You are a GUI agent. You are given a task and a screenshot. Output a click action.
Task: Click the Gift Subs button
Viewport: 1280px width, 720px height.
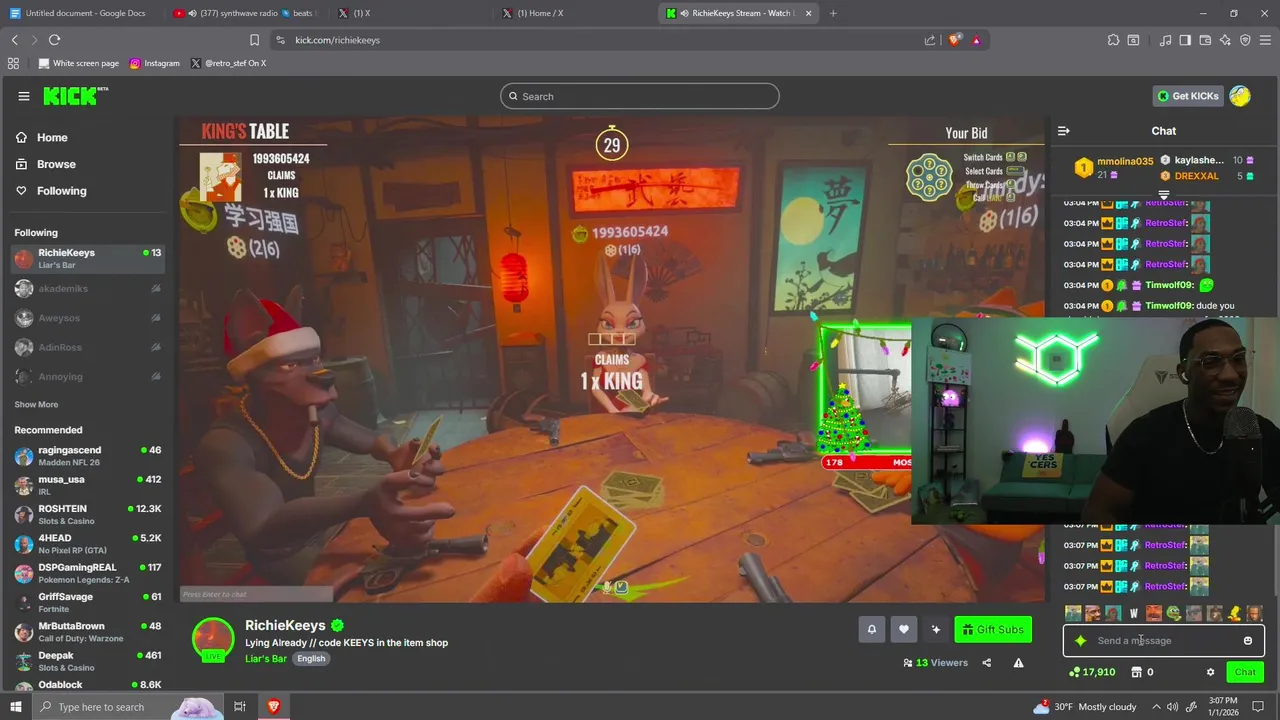tap(993, 629)
